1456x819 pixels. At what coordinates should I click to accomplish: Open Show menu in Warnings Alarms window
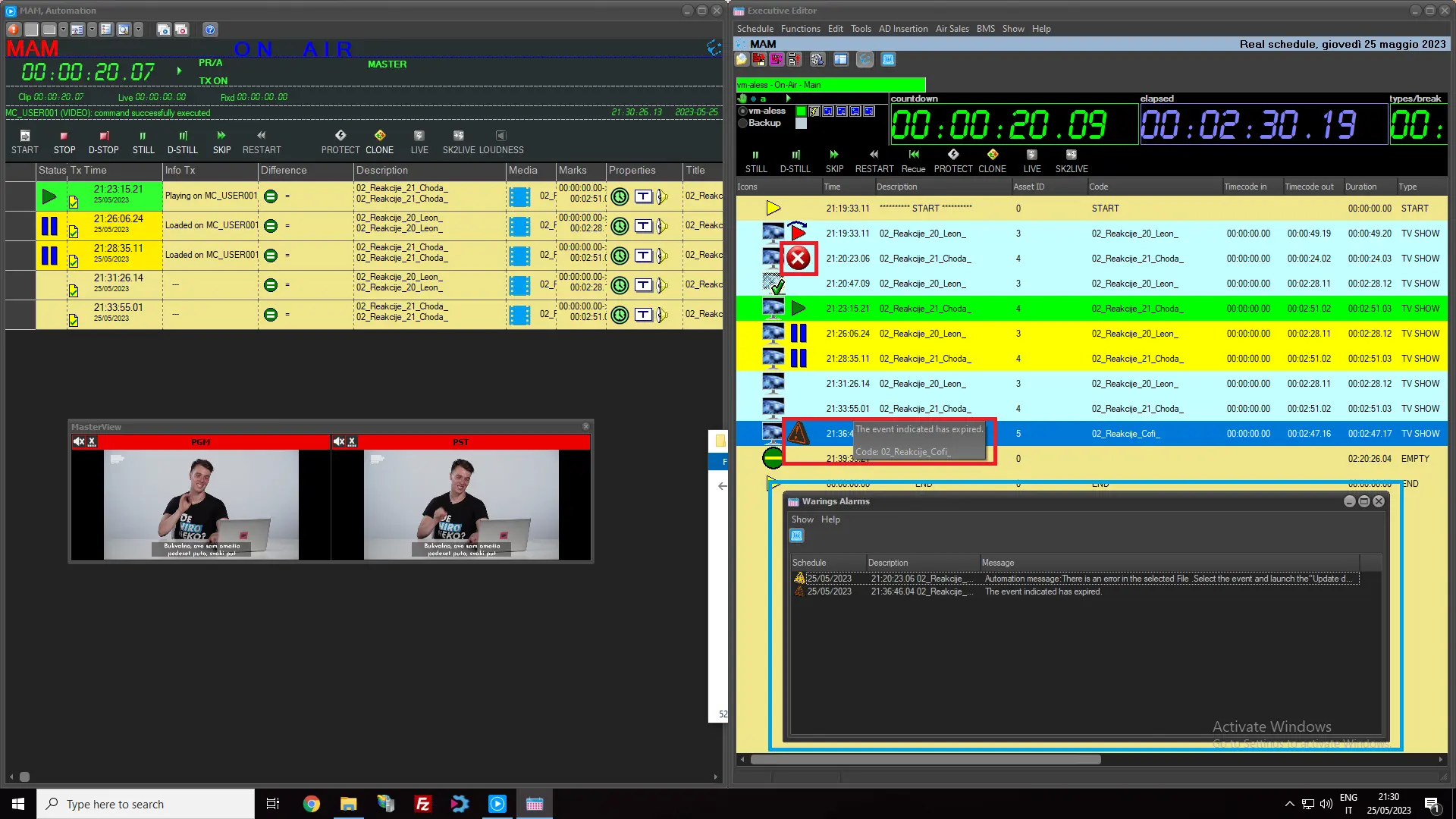[802, 519]
